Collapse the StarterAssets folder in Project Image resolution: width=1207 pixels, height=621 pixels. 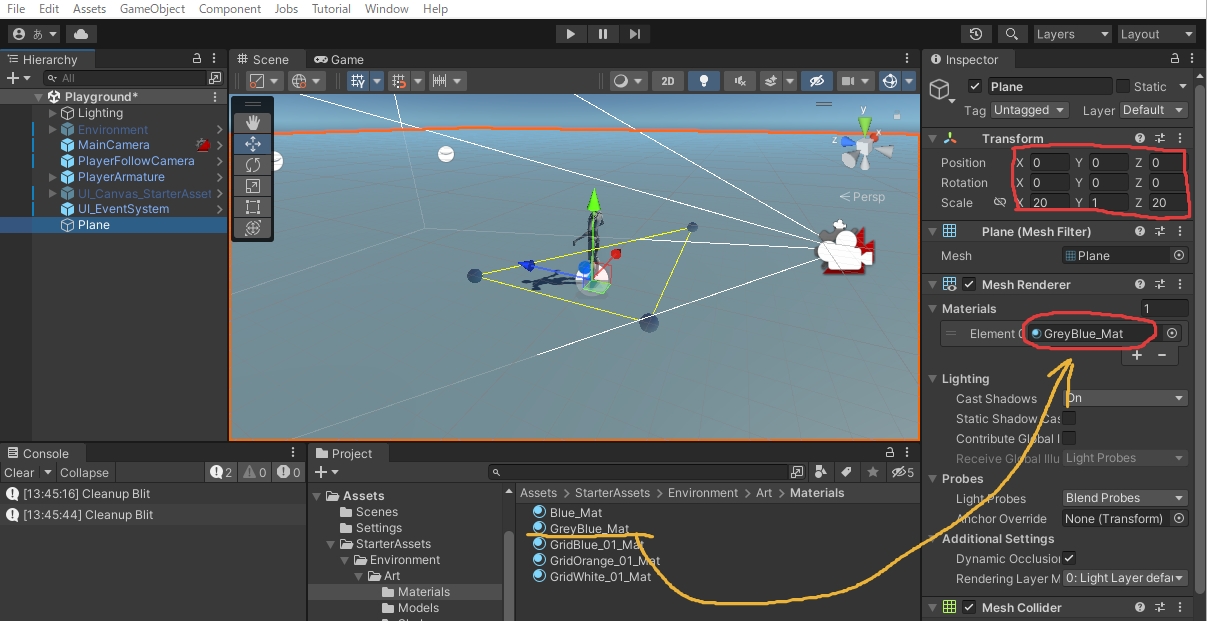(331, 543)
